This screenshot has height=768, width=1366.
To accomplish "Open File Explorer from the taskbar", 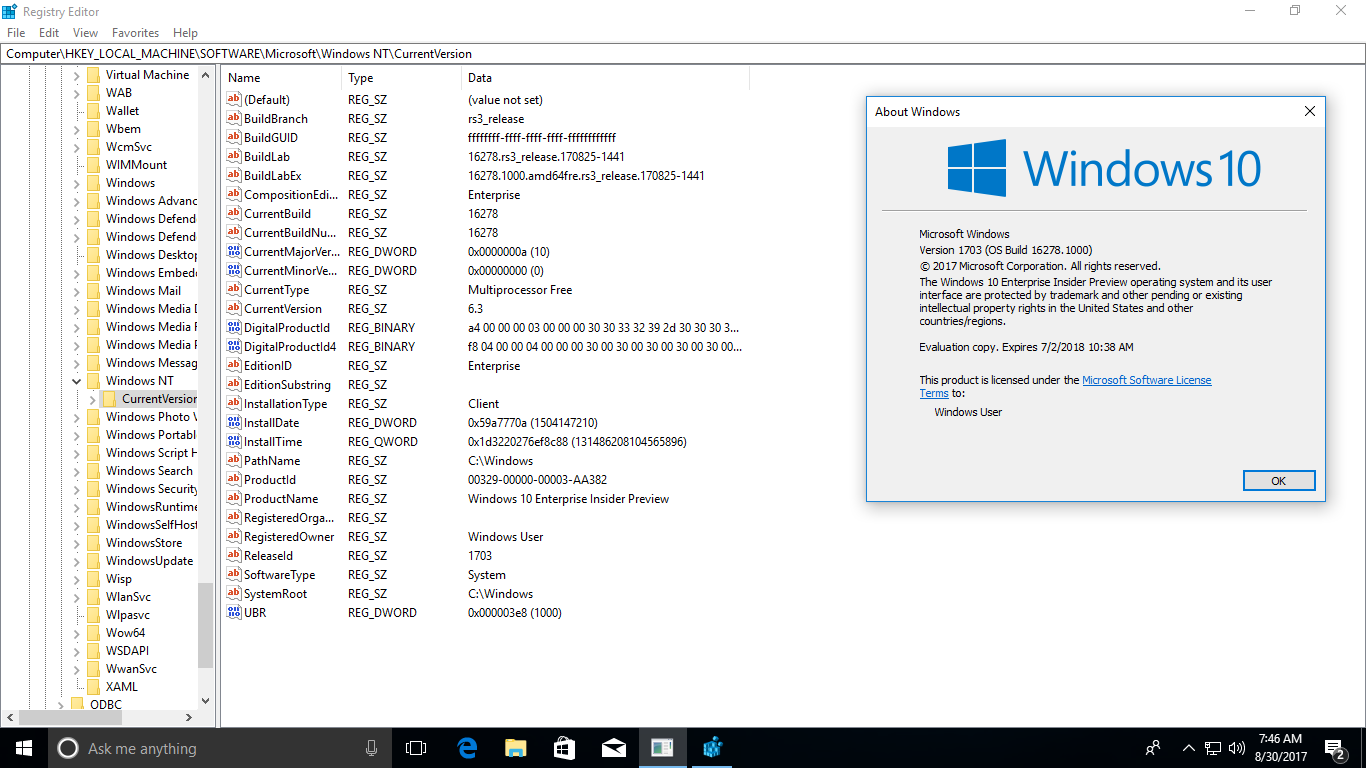I will tap(515, 748).
